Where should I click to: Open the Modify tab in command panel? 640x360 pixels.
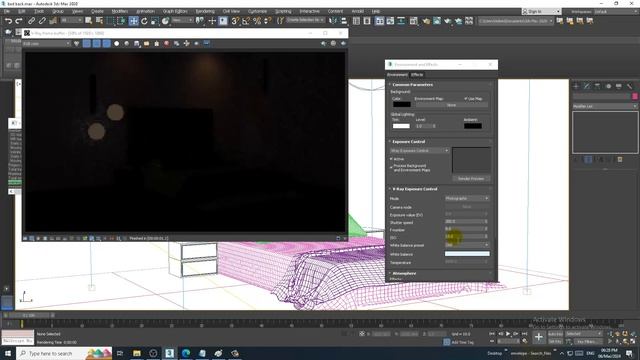pos(587,86)
